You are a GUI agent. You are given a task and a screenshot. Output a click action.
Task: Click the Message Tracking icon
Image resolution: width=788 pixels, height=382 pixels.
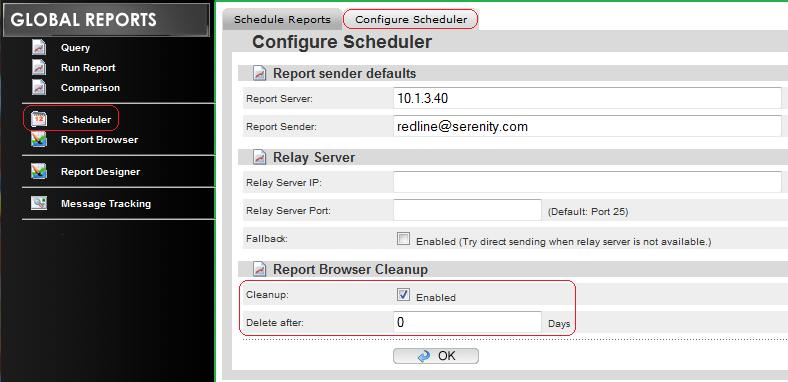(x=39, y=204)
